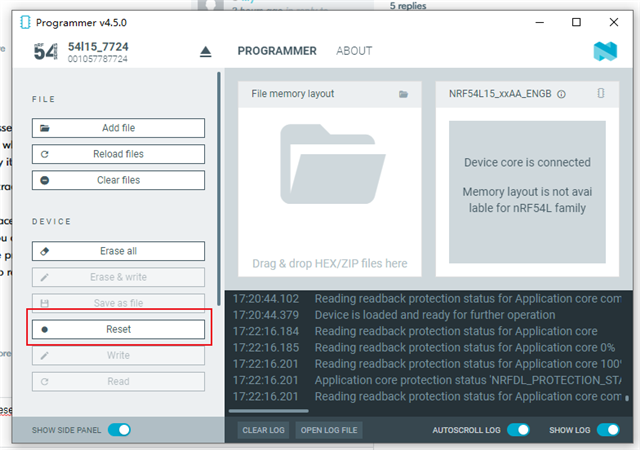Click the large folder drop-zone graphic
The image size is (640, 450).
[x=333, y=164]
